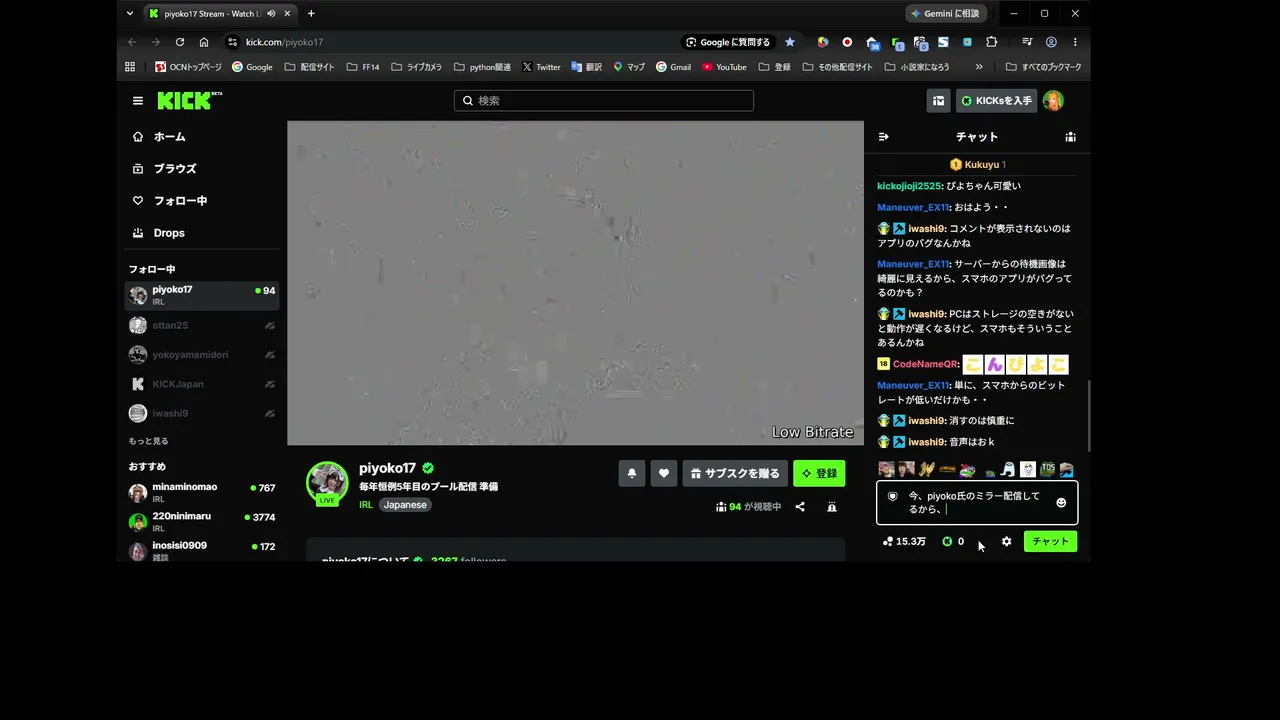Click the サブスクを贈る gift button

(736, 473)
